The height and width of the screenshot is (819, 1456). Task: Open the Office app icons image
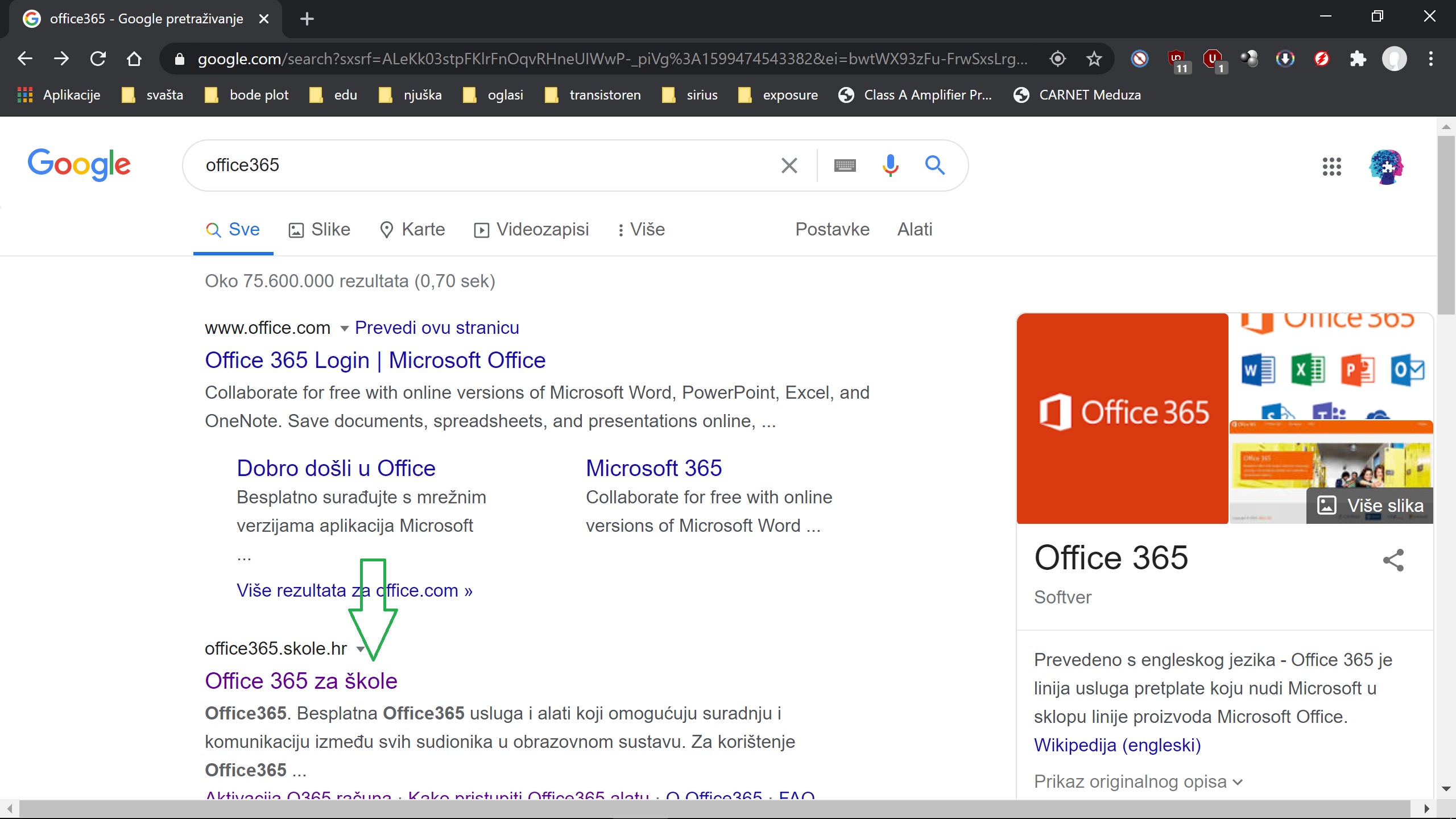point(1331,366)
